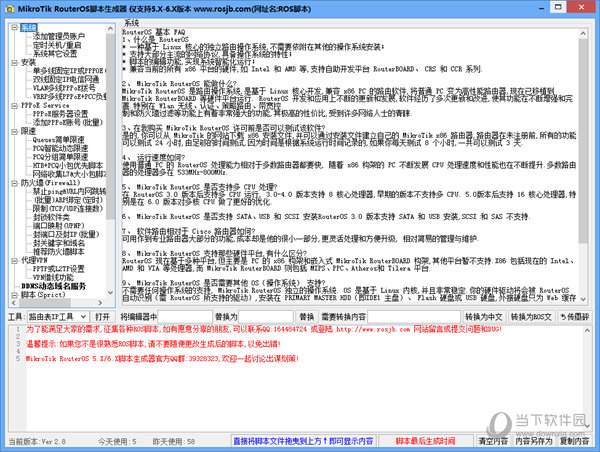This screenshot has width=600, height=452.
Task: Select 添加管理员账户 in the tree
Action: tap(59, 36)
